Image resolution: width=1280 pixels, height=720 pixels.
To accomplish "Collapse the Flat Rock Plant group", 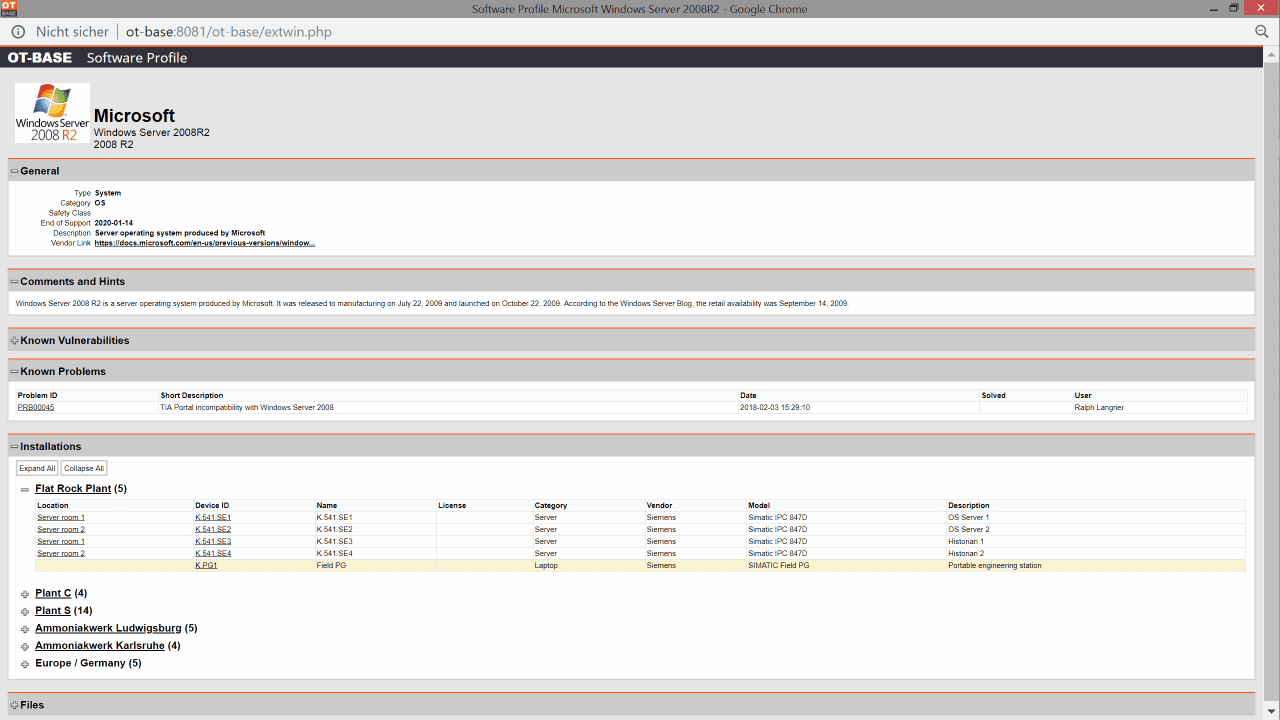I will 25,490.
